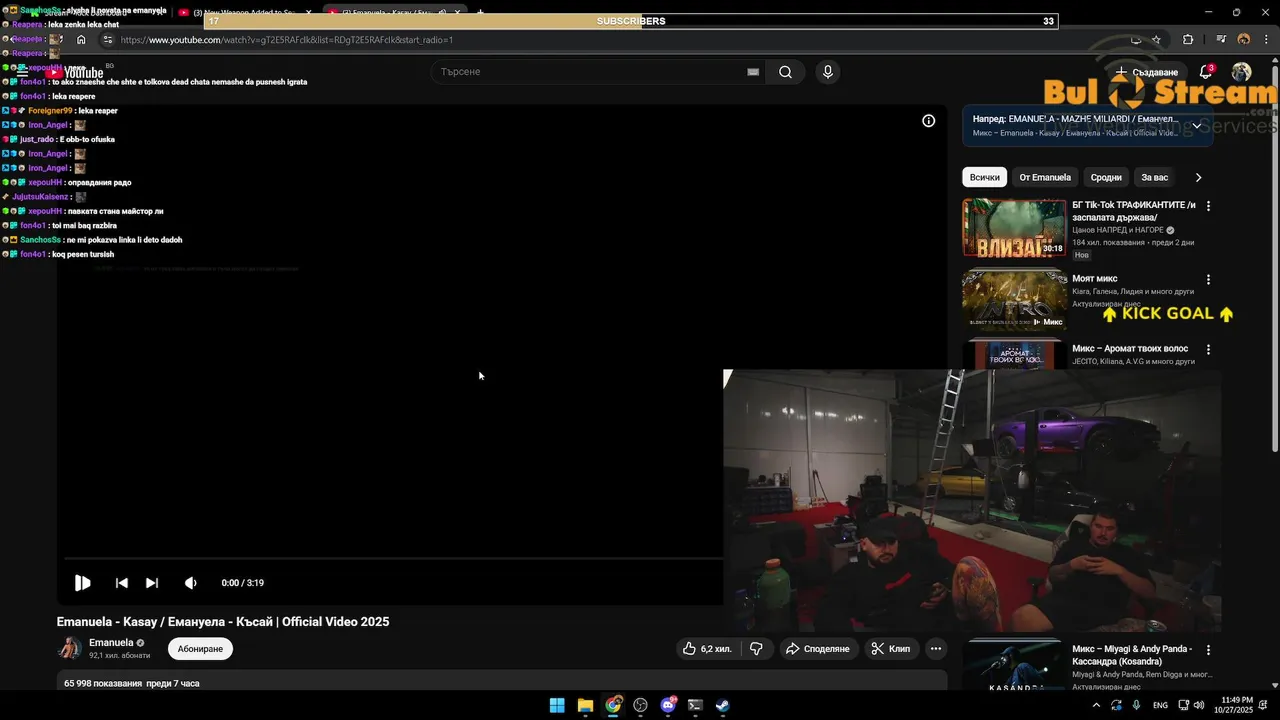Open options menu for БГ Tik-Tok ТРАФИКАНТИТЕ video
The height and width of the screenshot is (720, 1280).
point(1208,206)
